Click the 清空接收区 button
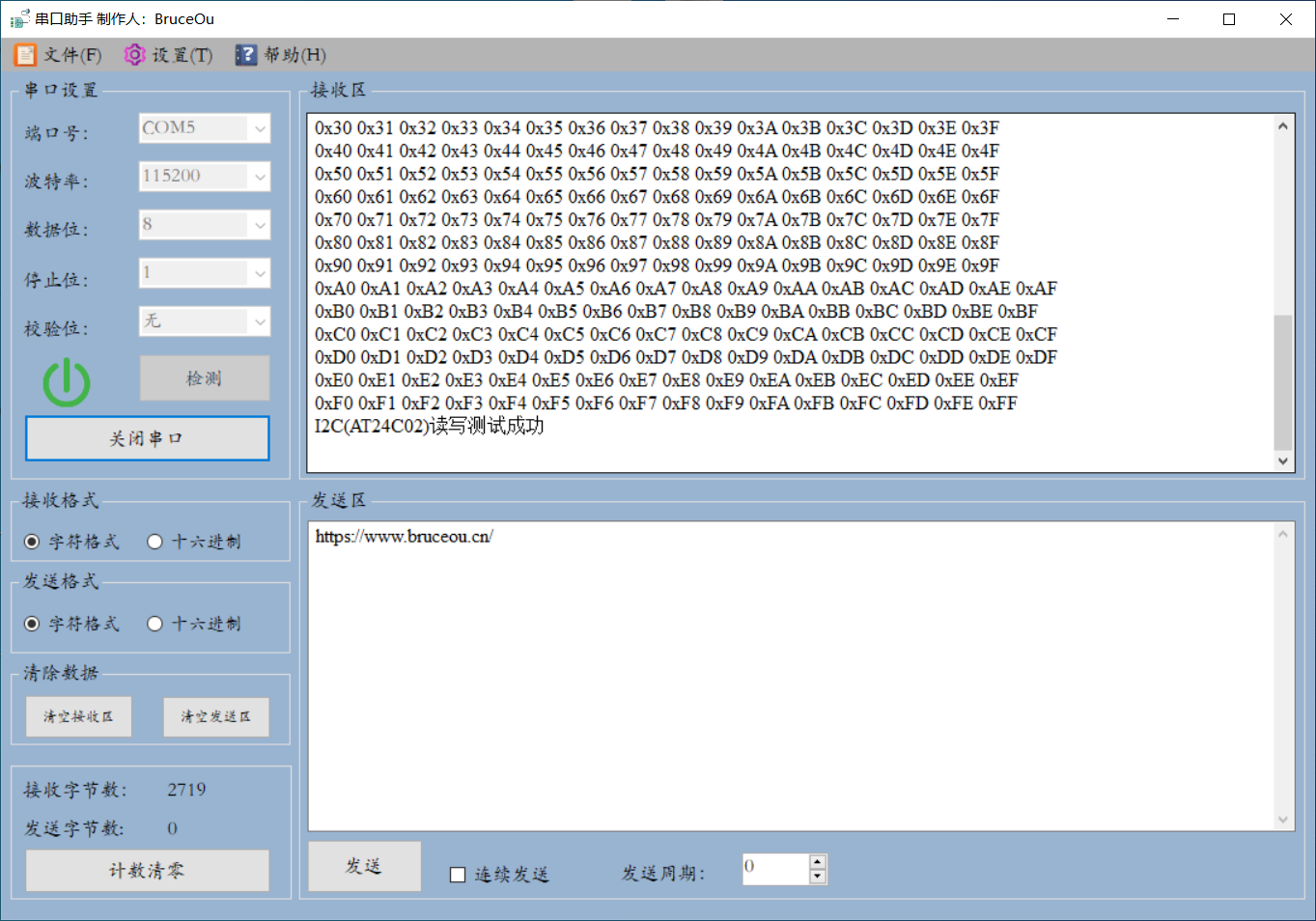 (78, 716)
